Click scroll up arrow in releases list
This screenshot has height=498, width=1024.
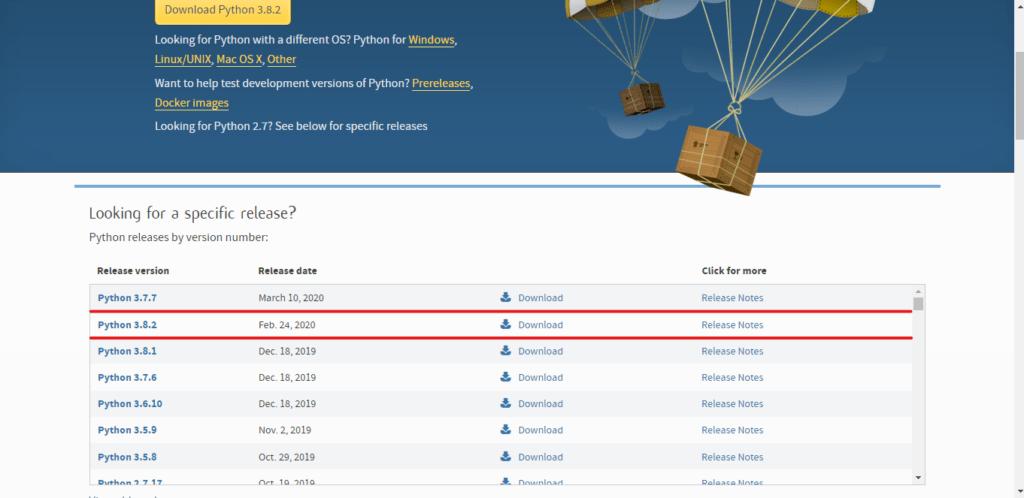918,291
